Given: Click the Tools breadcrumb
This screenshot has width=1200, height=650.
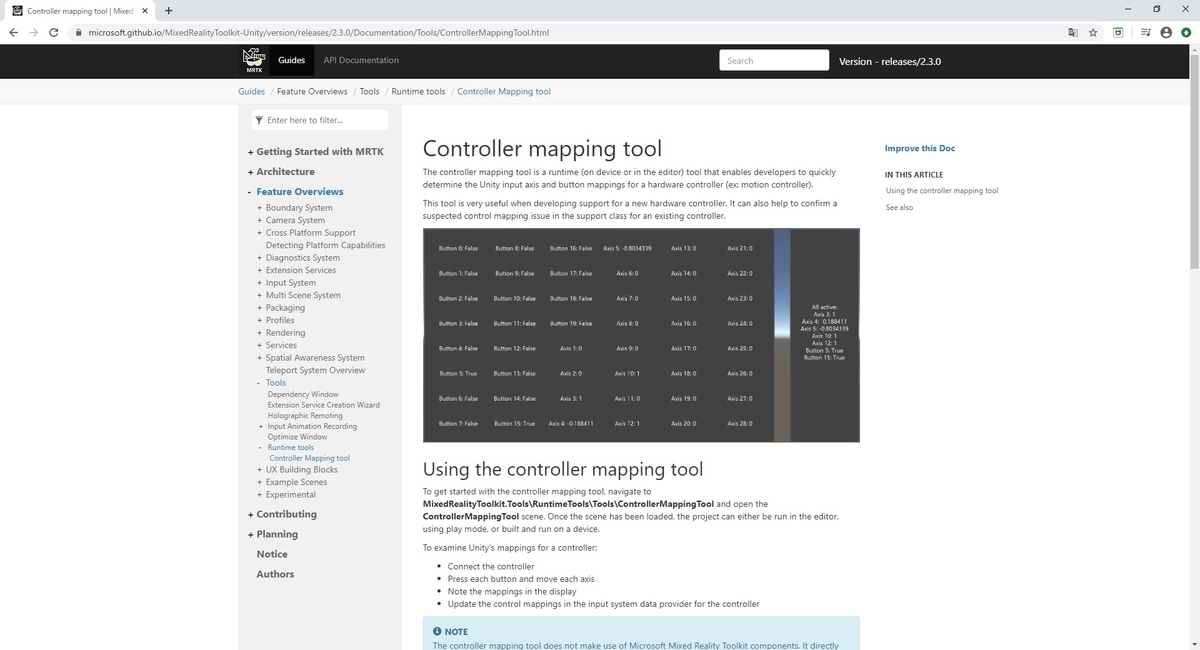Looking at the screenshot, I should coord(369,91).
